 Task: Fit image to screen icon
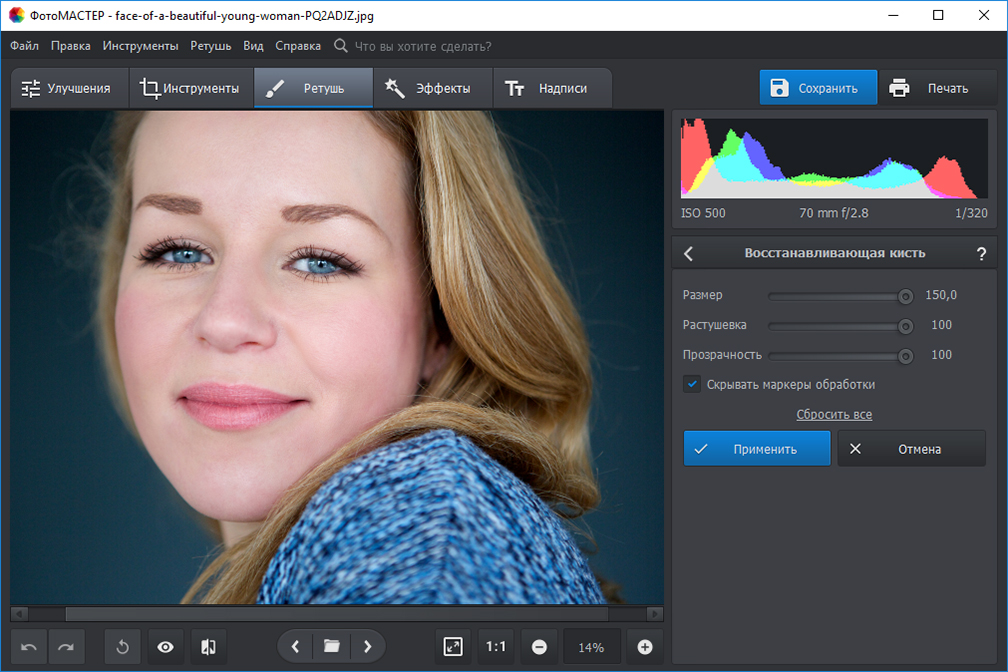click(453, 647)
